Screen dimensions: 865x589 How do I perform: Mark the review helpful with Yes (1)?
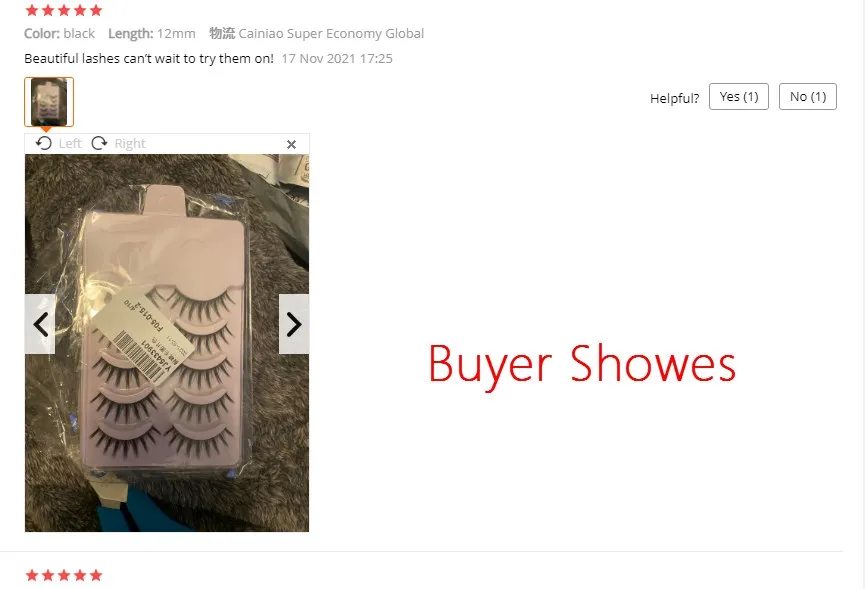tap(739, 97)
